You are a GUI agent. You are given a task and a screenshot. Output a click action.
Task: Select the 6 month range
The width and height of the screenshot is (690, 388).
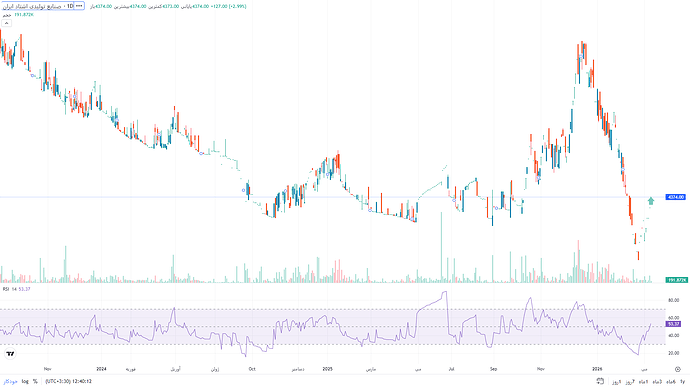[x=671, y=381]
